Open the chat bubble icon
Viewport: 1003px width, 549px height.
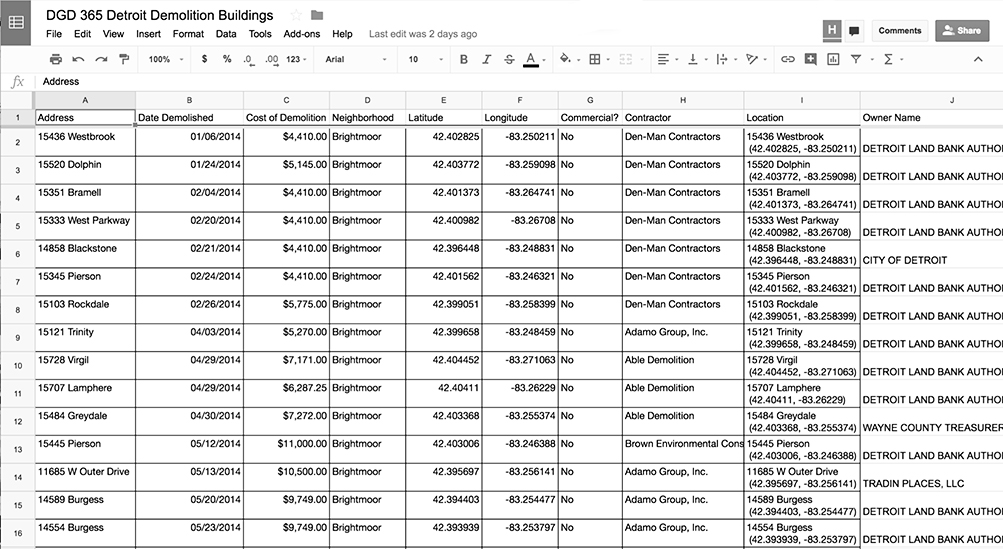(x=854, y=31)
